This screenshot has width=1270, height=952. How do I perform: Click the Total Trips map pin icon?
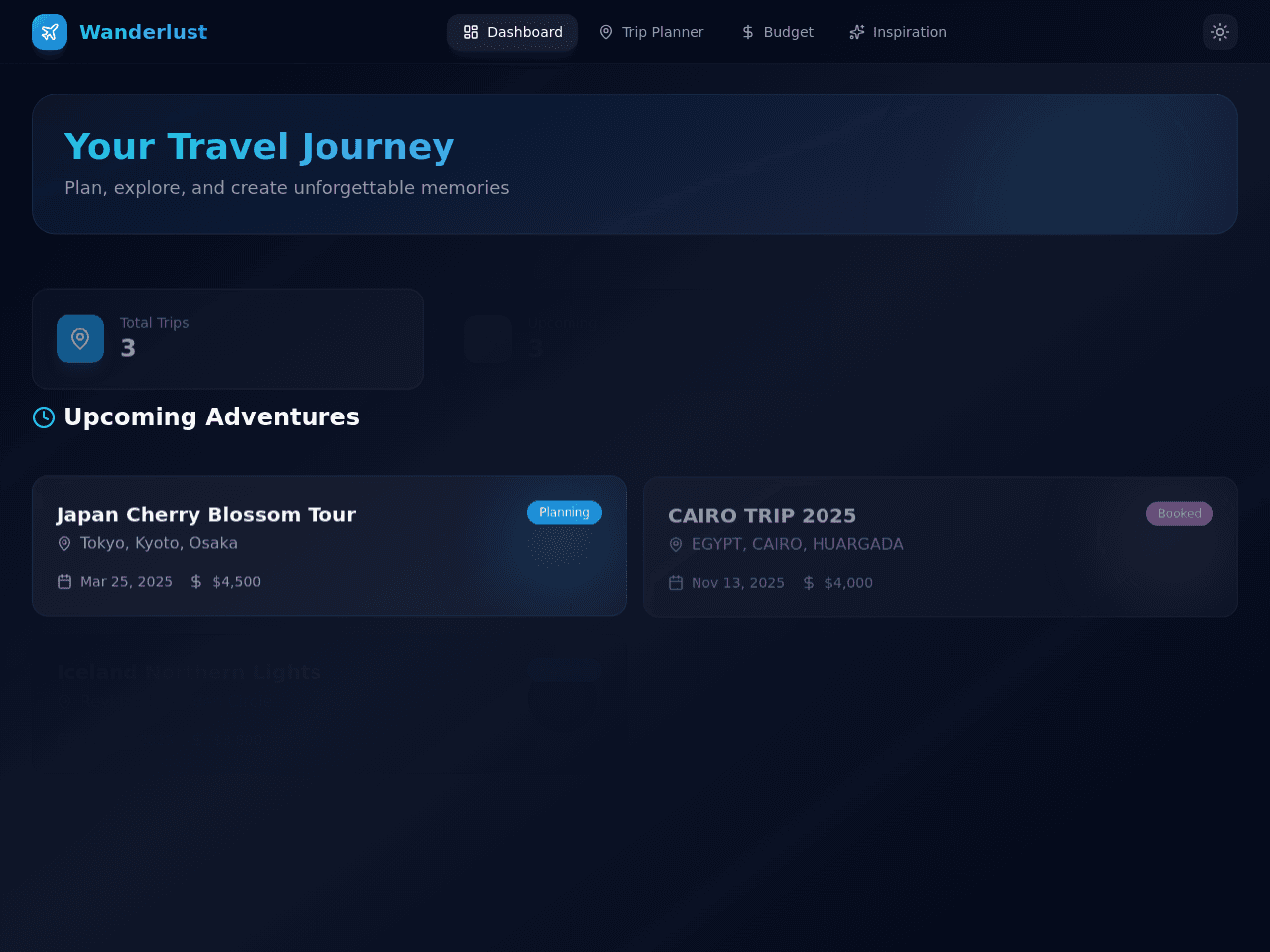[x=80, y=339]
